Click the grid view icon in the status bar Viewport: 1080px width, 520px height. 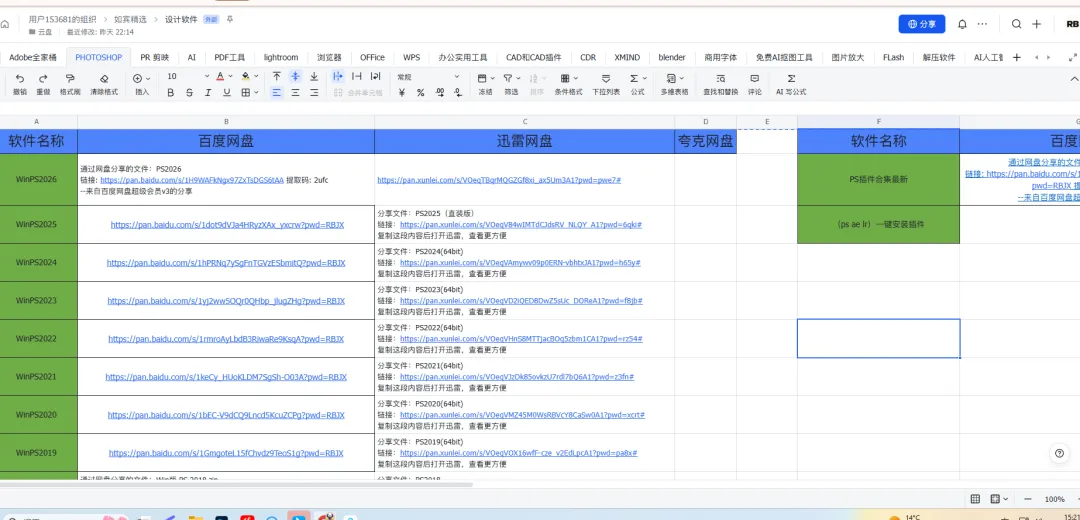[x=975, y=499]
